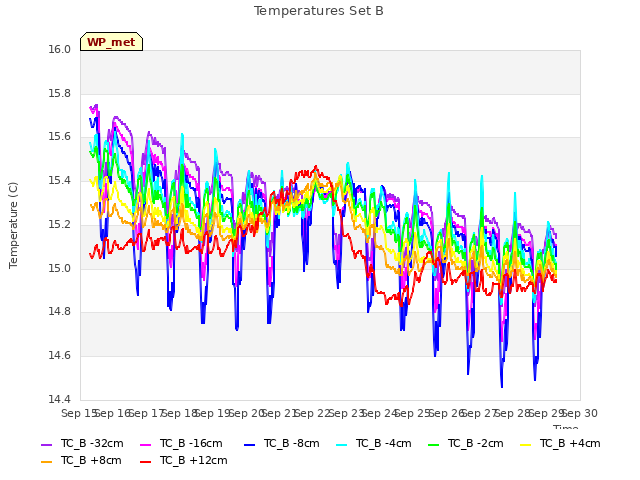Screen dimensions: 640x480
Task: Toggle the TC_B -8cm legend entry
Action: 282,444
